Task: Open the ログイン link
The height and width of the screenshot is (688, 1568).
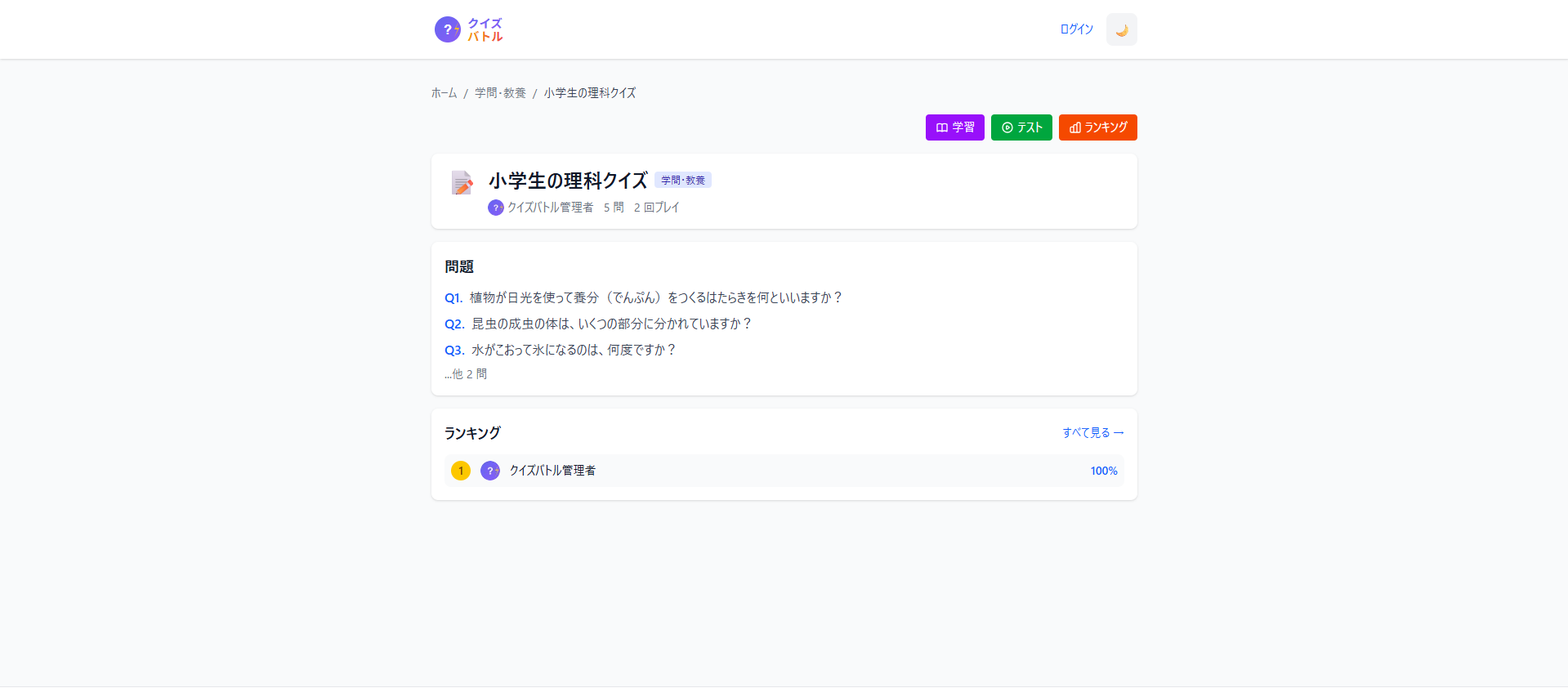Action: click(x=1076, y=29)
